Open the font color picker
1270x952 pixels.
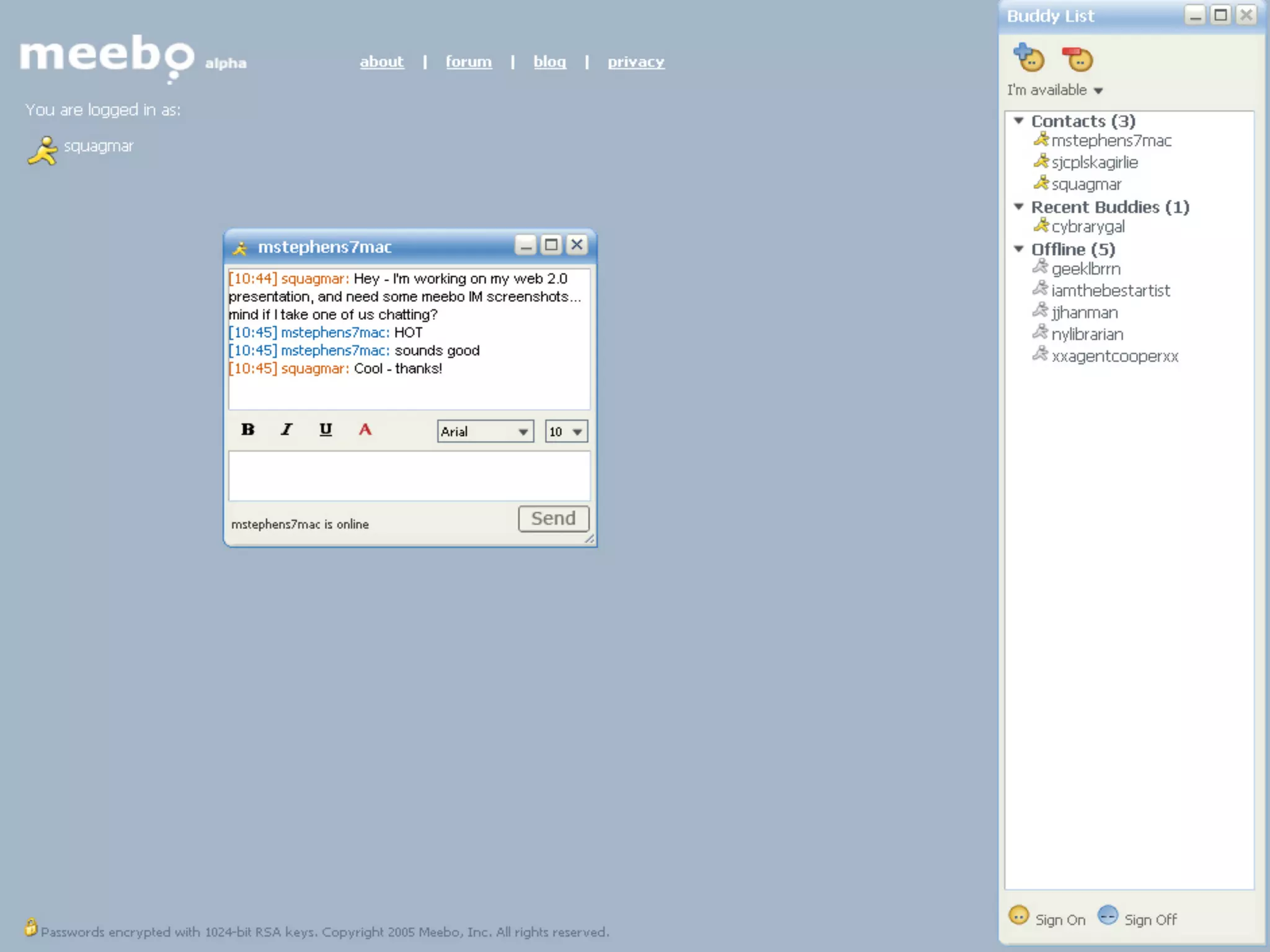click(x=365, y=430)
